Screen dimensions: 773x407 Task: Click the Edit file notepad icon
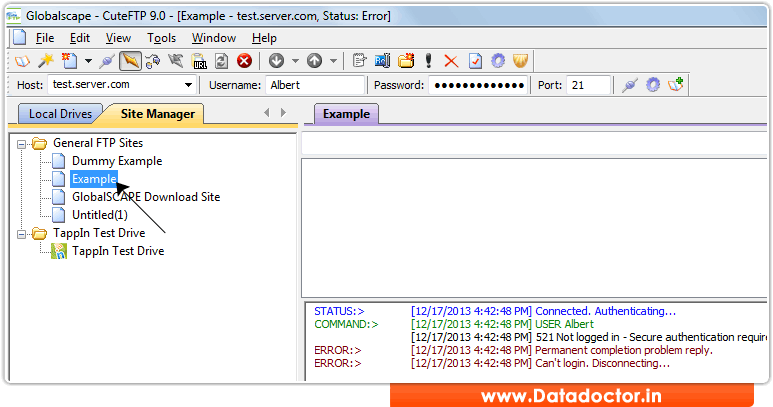[x=359, y=61]
